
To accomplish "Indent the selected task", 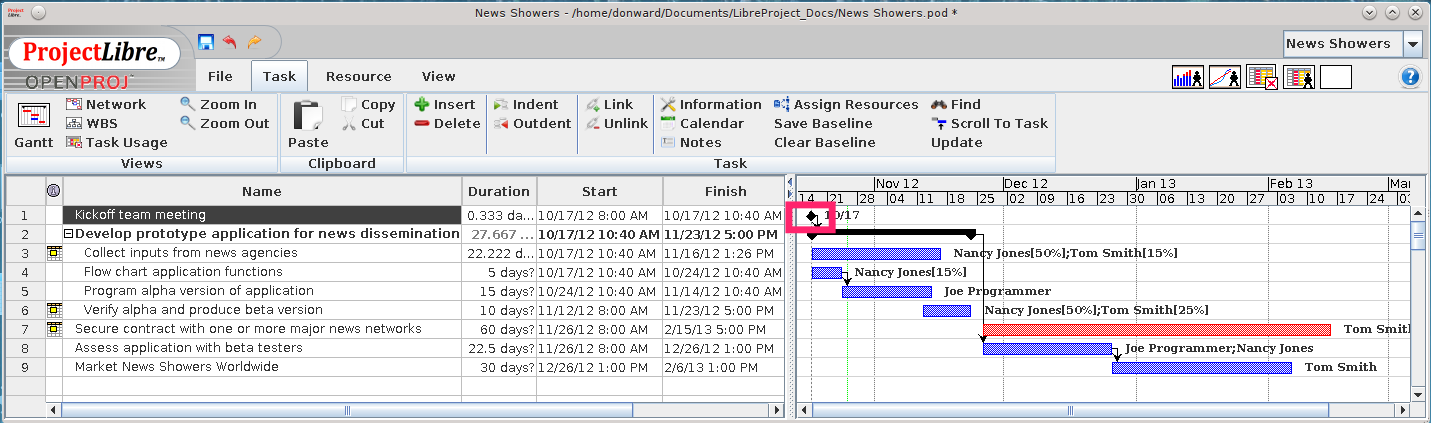I will coord(525,104).
